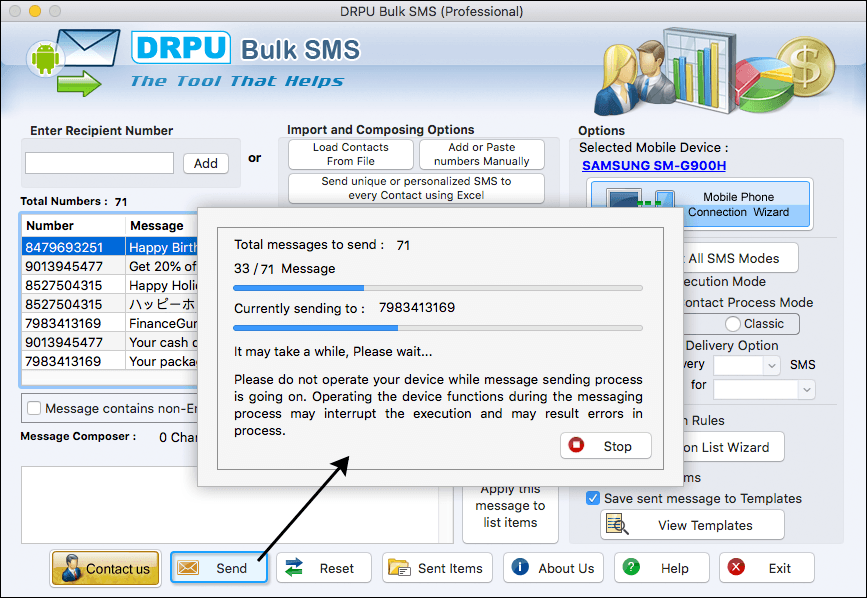Click the Exit button label

click(x=780, y=568)
